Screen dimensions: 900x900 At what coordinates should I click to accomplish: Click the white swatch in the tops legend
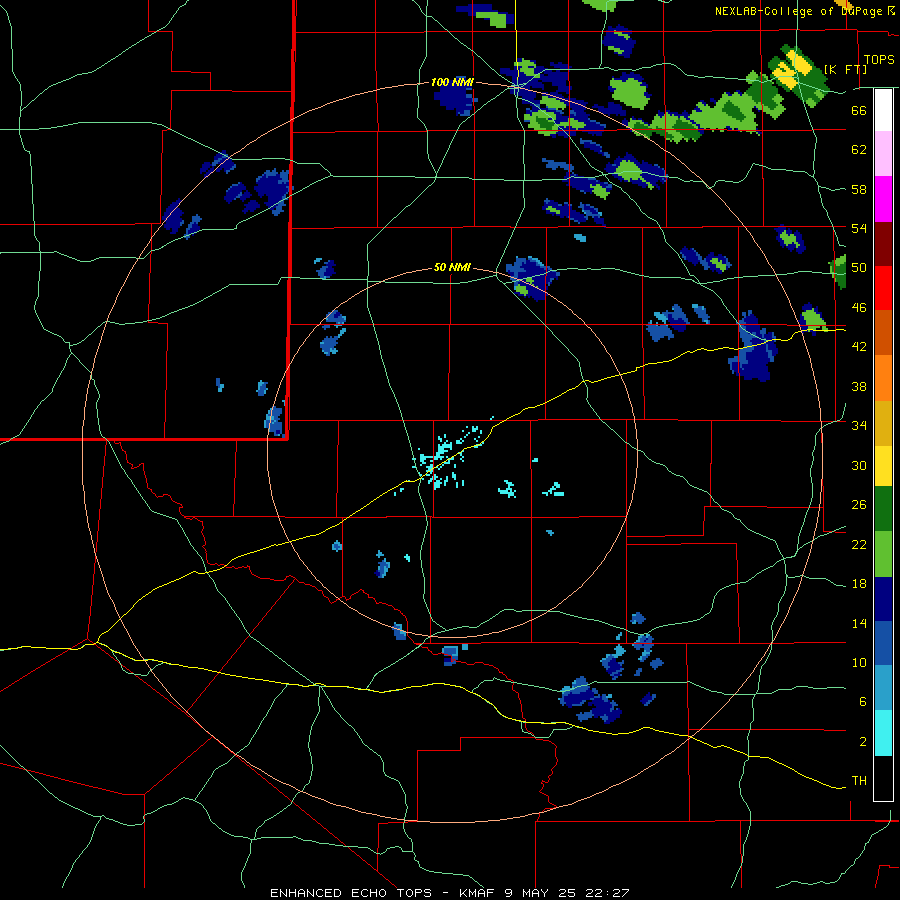[883, 110]
